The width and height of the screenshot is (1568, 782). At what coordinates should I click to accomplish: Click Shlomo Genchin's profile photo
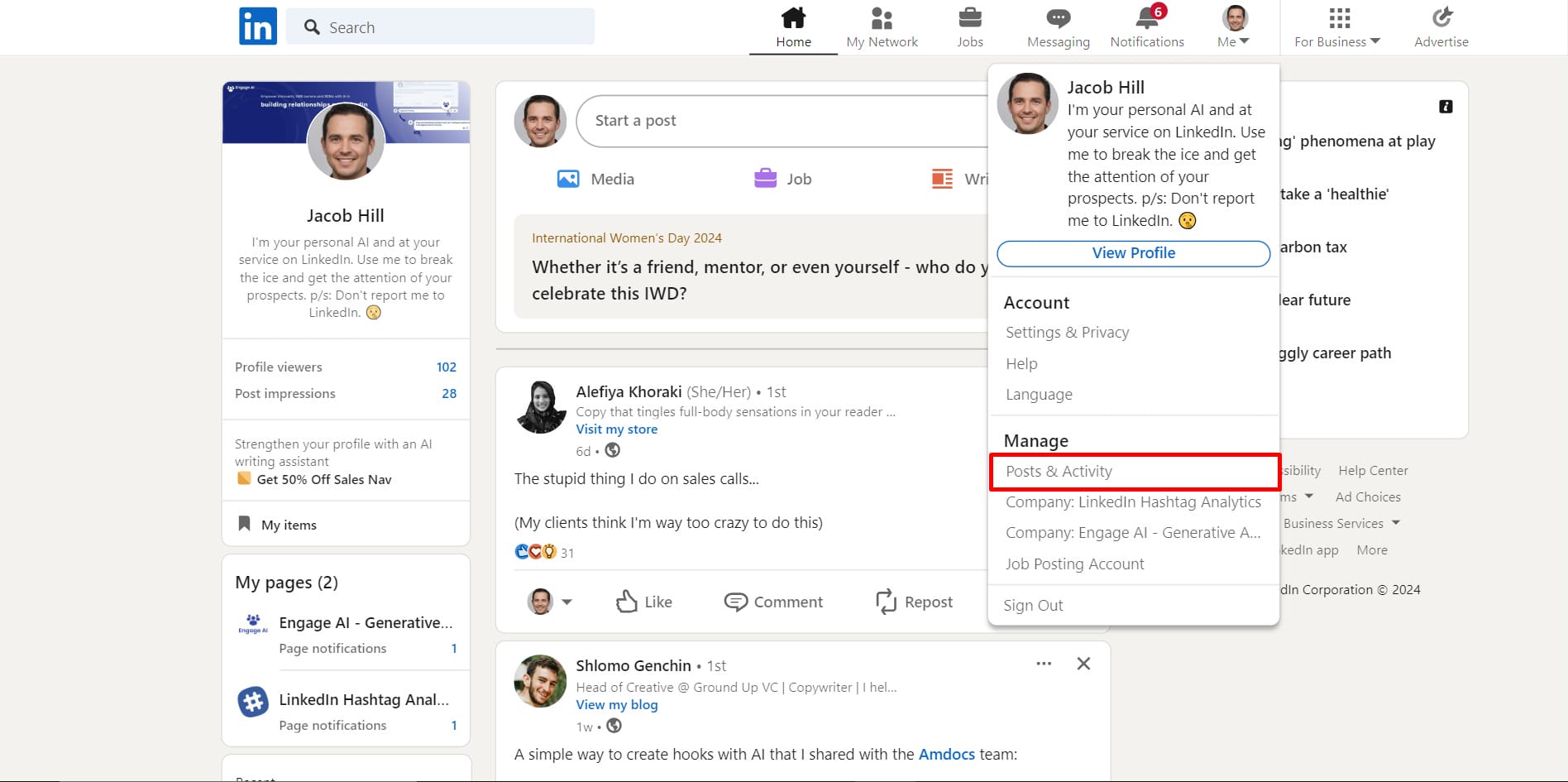(x=541, y=681)
